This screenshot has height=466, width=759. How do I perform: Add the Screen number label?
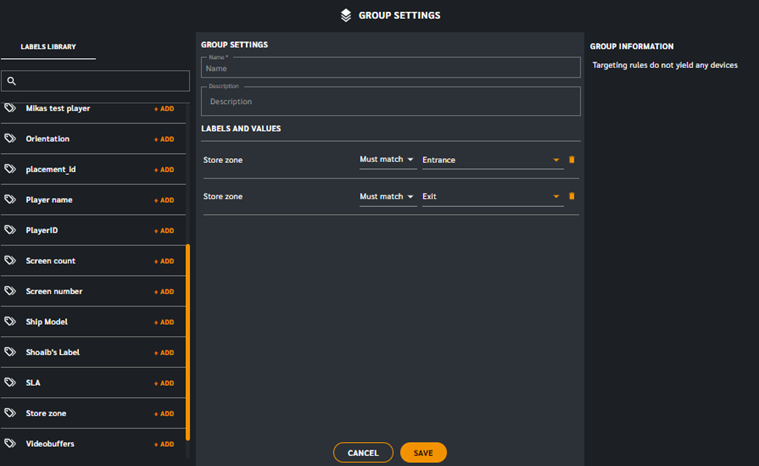164,292
